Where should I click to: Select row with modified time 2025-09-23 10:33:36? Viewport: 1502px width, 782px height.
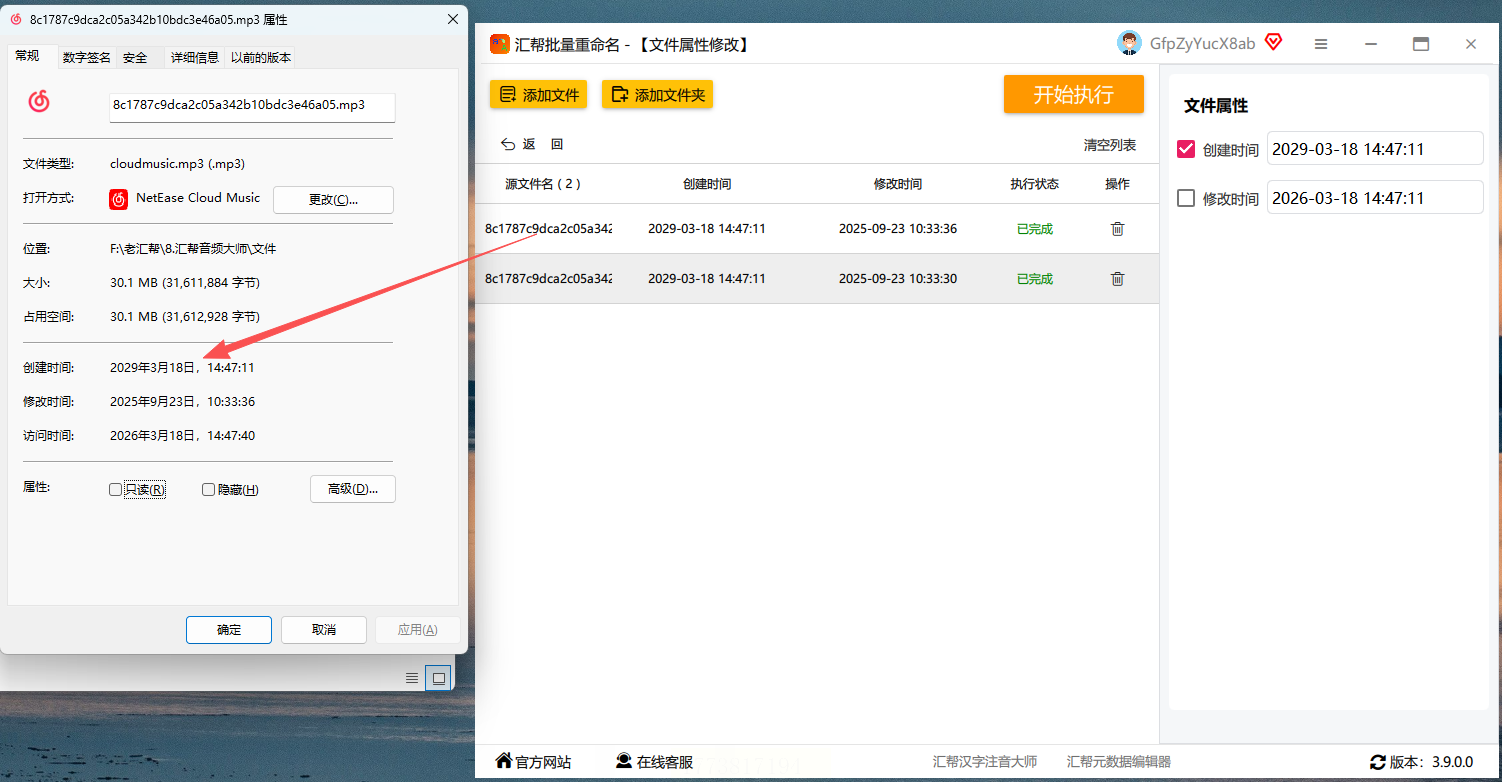tap(817, 229)
